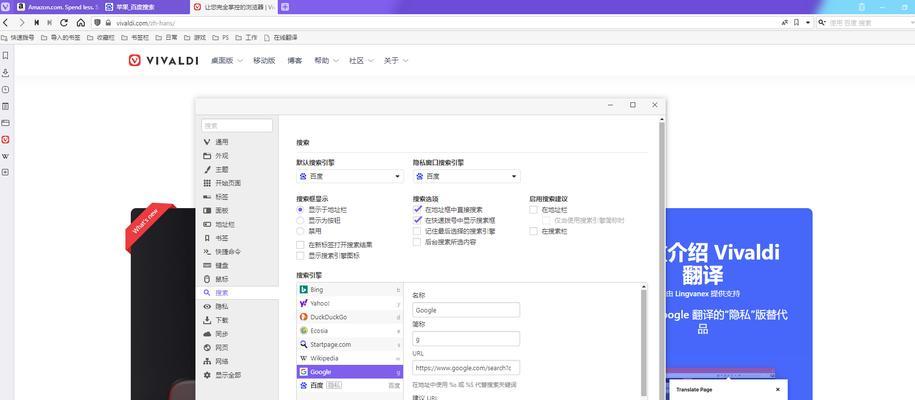The width and height of the screenshot is (915, 400).
Task: Check 记住最后选择的搜索引擎
Action: [x=417, y=231]
